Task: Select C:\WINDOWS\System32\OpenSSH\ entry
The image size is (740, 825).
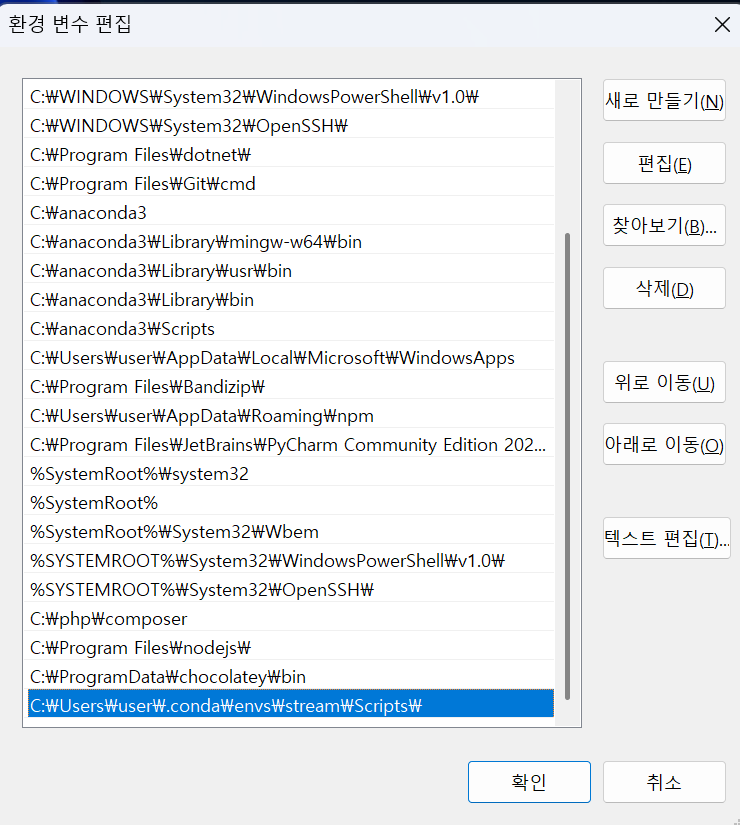Action: [x=291, y=126]
